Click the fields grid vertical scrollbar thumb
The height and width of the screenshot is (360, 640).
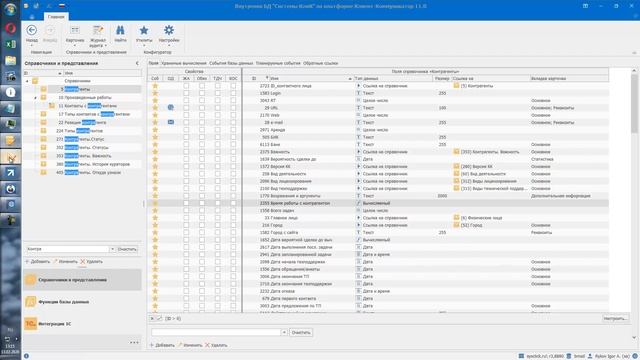click(x=634, y=103)
